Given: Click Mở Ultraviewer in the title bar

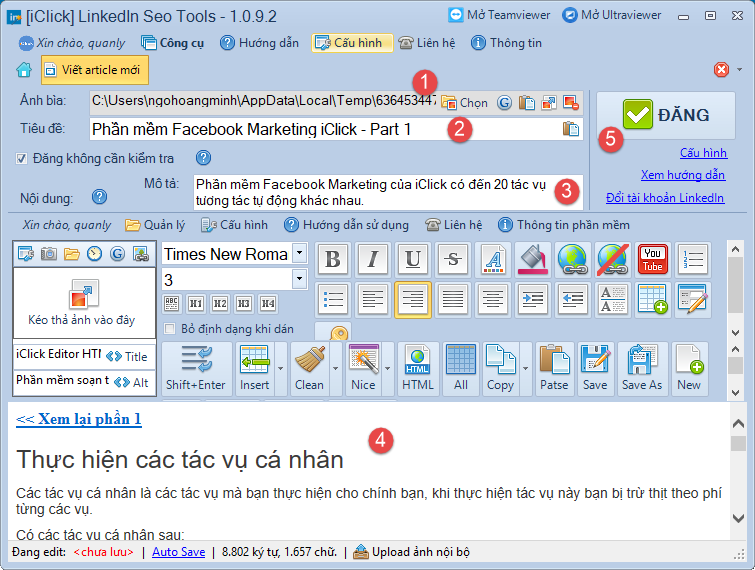Looking at the screenshot, I should (x=612, y=15).
